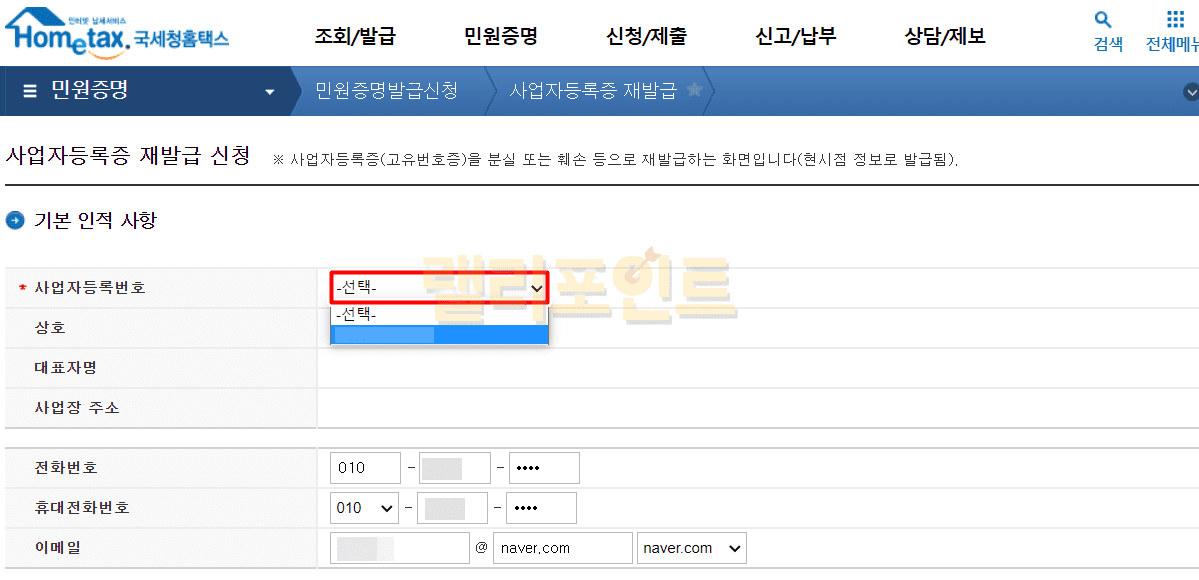Select the -선택- option in the open list
Screen dimensions: 1199x580
(440, 314)
